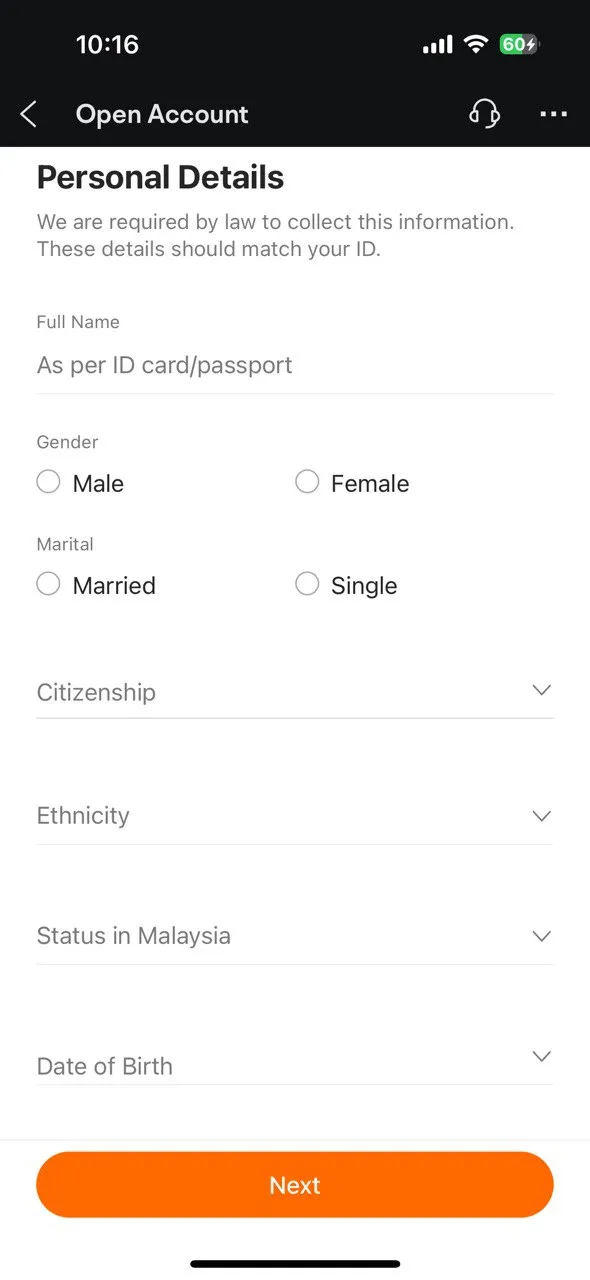Tap the battery indicator in status bar
Image resolution: width=590 pixels, height=1280 pixels.
(x=519, y=44)
